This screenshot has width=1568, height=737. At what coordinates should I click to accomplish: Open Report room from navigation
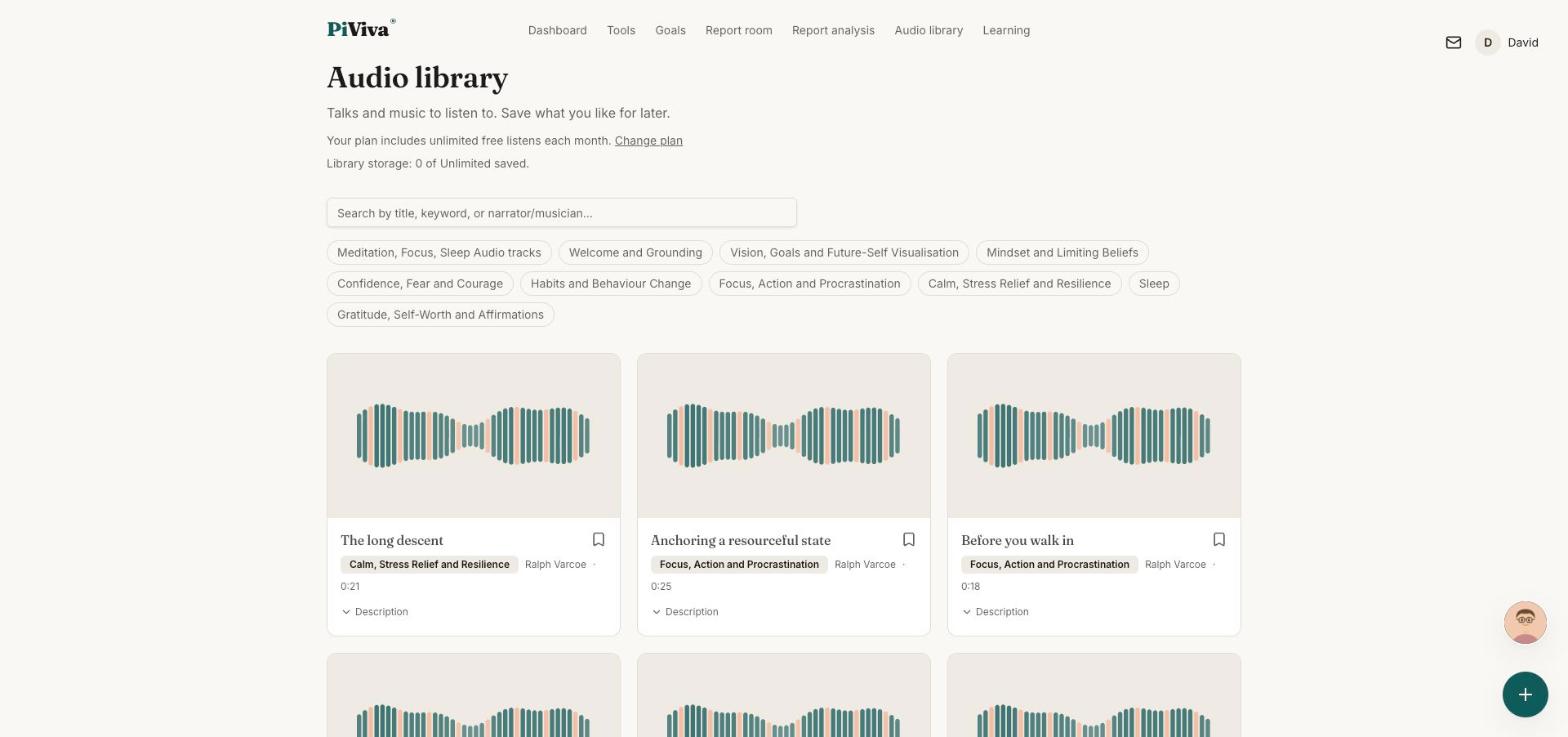738,30
